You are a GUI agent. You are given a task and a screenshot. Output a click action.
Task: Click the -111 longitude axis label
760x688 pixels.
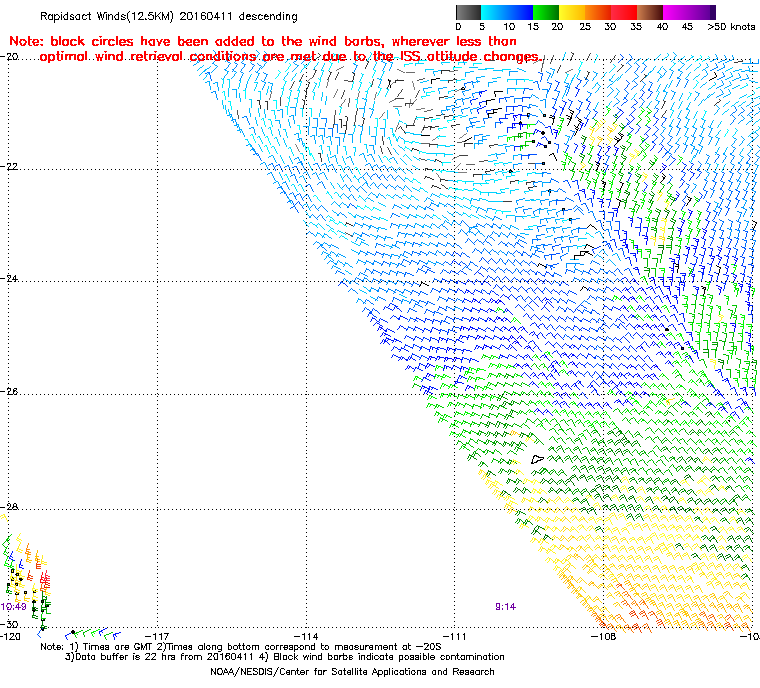point(455,637)
